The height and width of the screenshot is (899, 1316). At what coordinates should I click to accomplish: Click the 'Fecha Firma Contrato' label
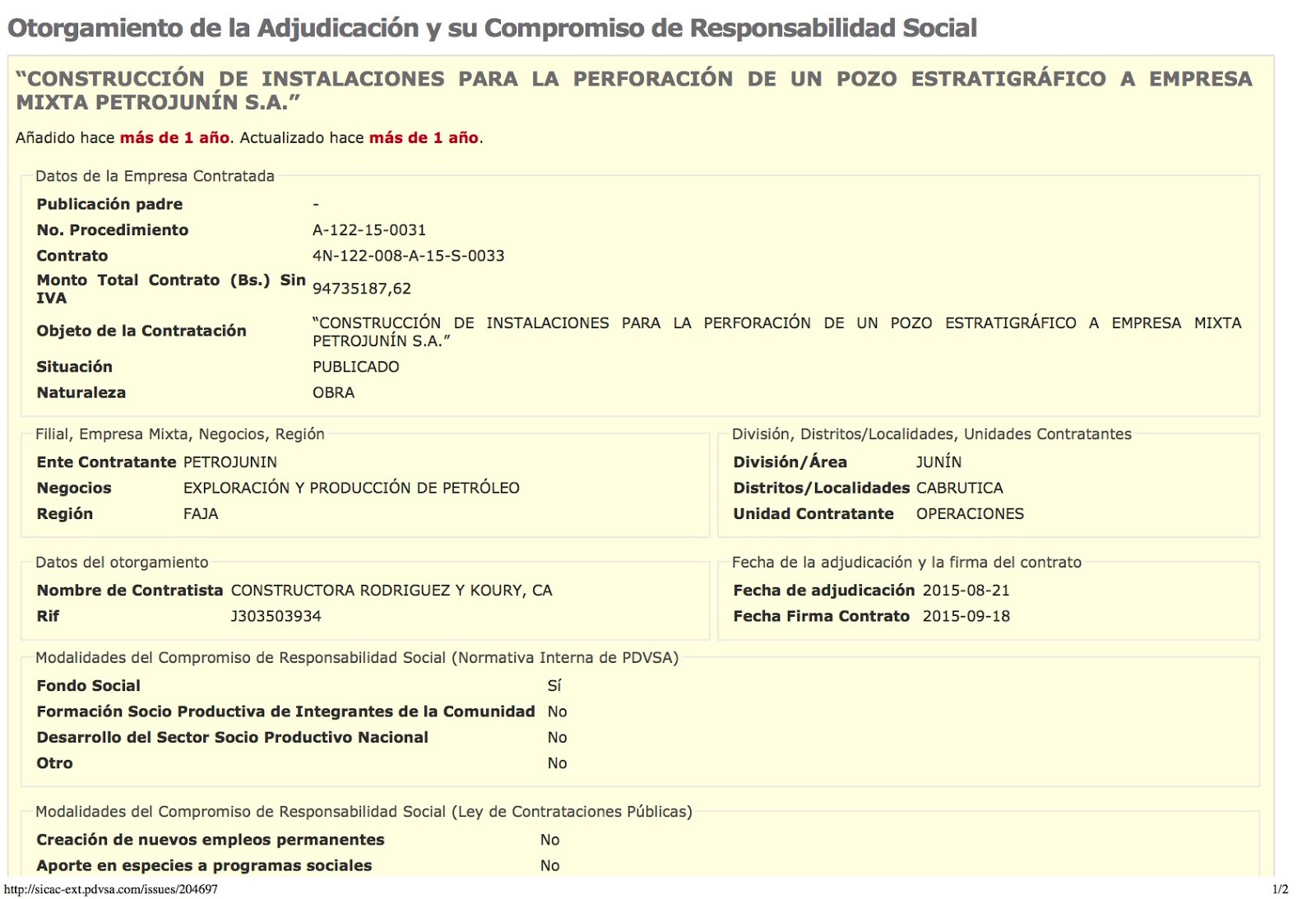822,616
